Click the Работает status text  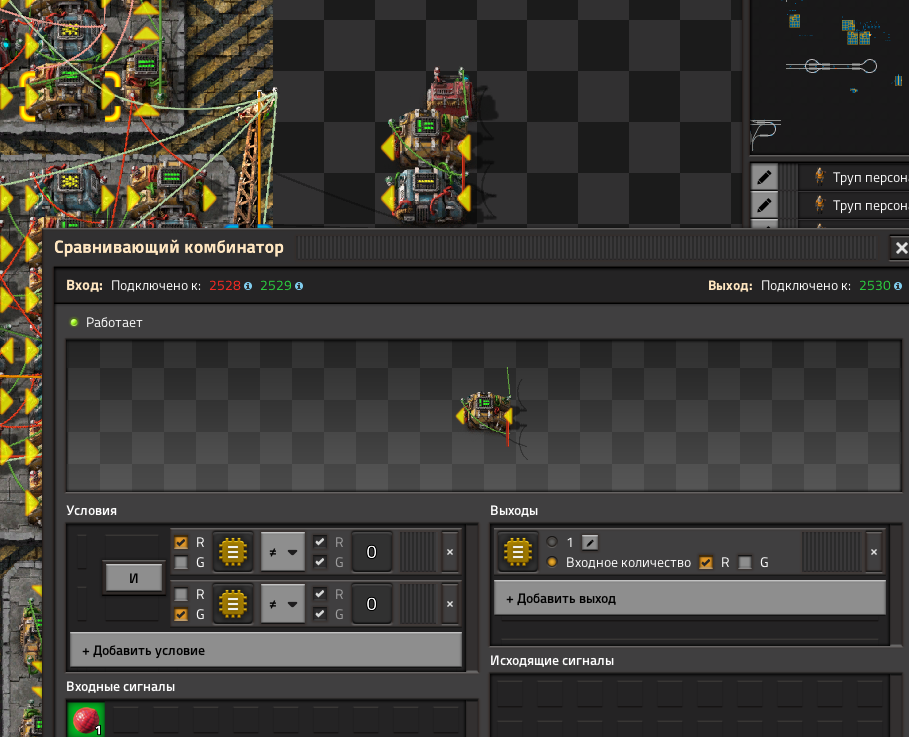point(114,323)
